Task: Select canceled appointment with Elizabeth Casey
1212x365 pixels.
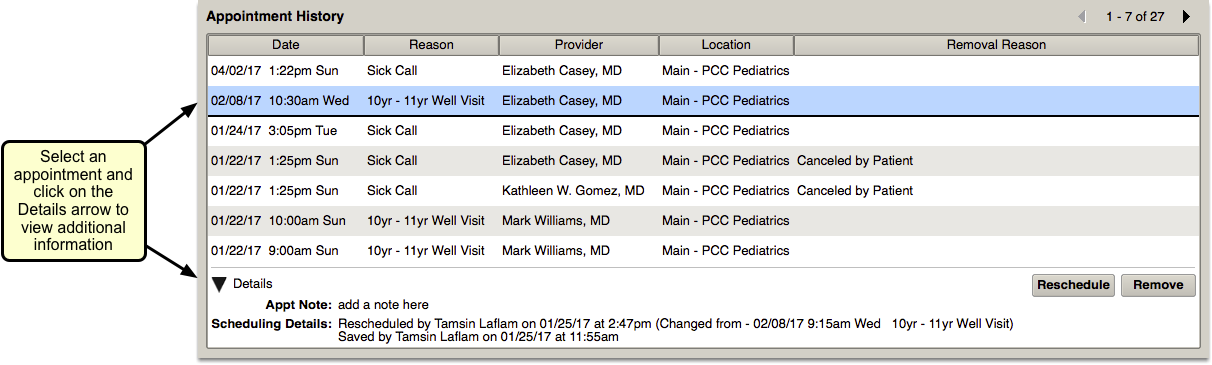Action: click(703, 161)
